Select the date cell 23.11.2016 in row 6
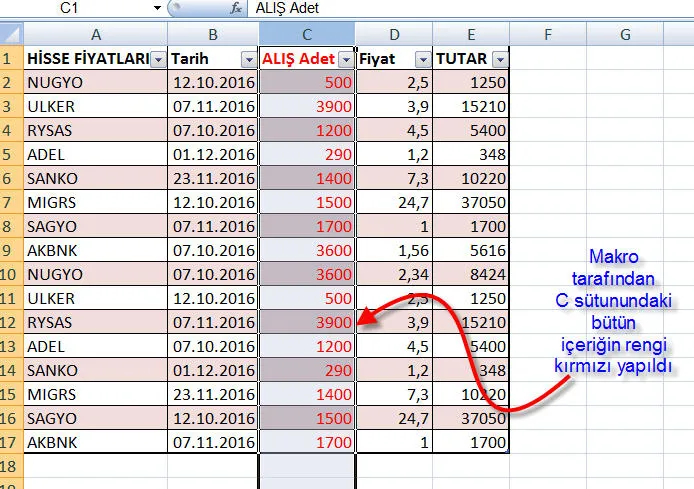This screenshot has height=489, width=694. coord(213,178)
